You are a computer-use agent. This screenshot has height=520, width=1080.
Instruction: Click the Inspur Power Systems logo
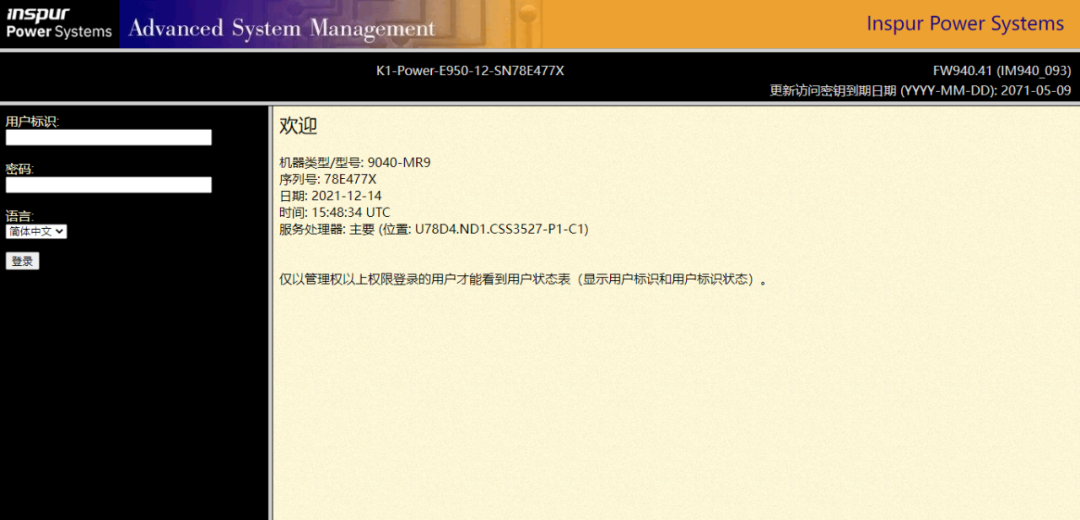[59, 24]
